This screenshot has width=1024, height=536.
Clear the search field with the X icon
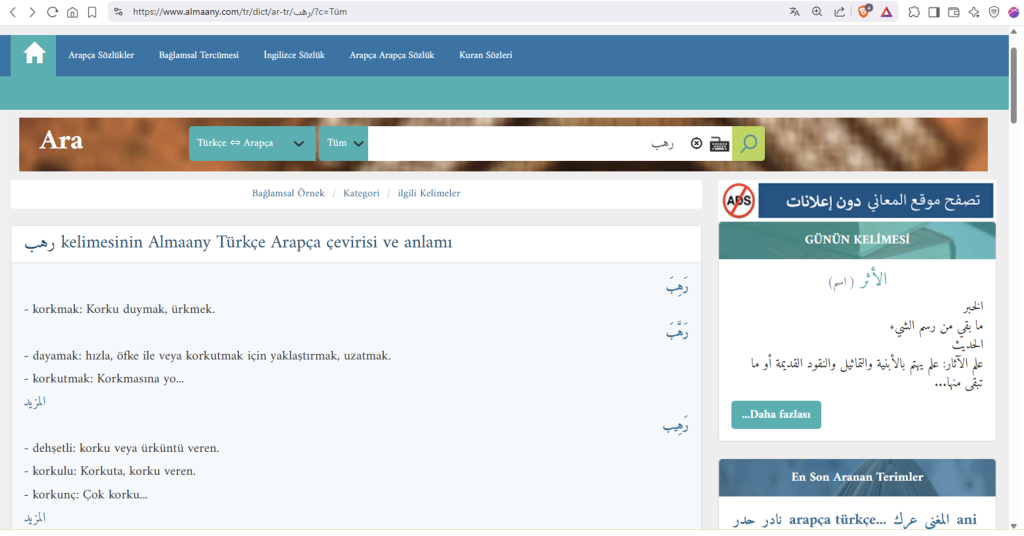pos(696,144)
